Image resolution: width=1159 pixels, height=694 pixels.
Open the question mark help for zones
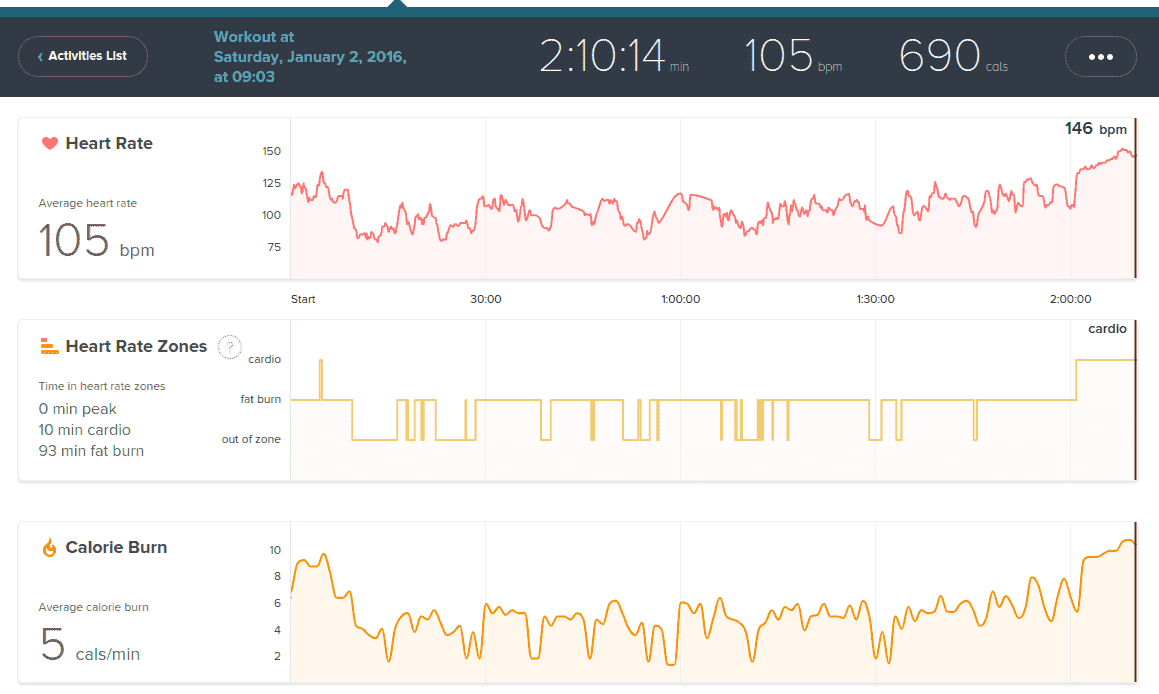[230, 347]
